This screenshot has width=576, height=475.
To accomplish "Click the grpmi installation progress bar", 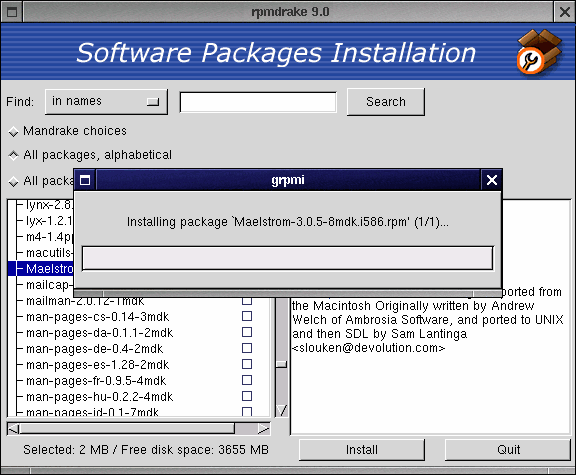I will pos(288,258).
